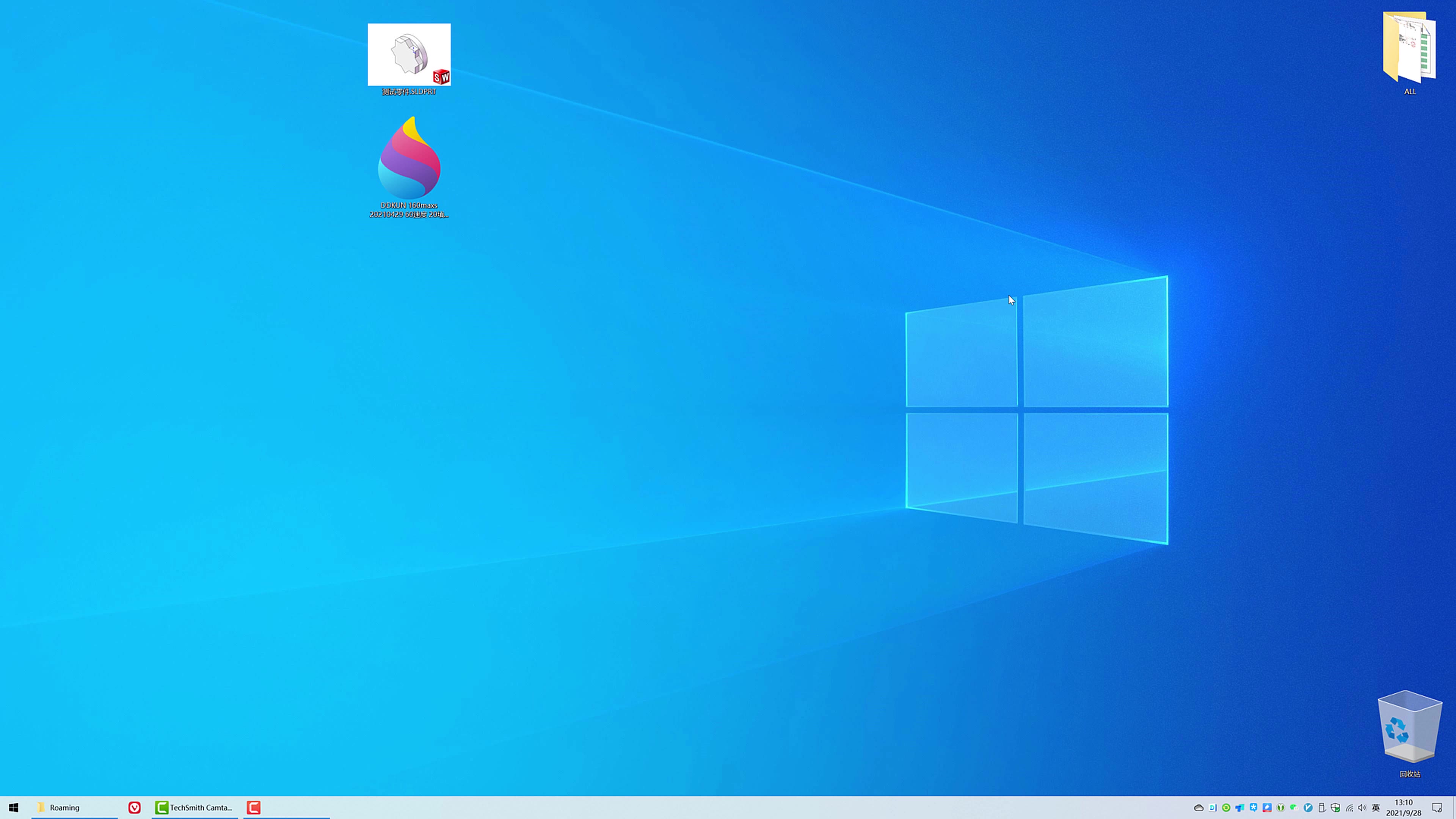
Task: Click the blue checkmark V tray icon
Action: click(x=1308, y=808)
